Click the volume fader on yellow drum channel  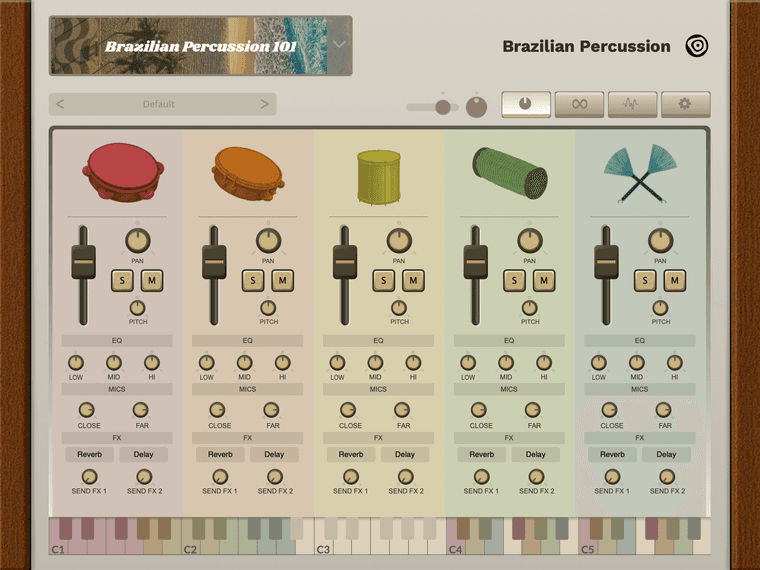coord(345,262)
